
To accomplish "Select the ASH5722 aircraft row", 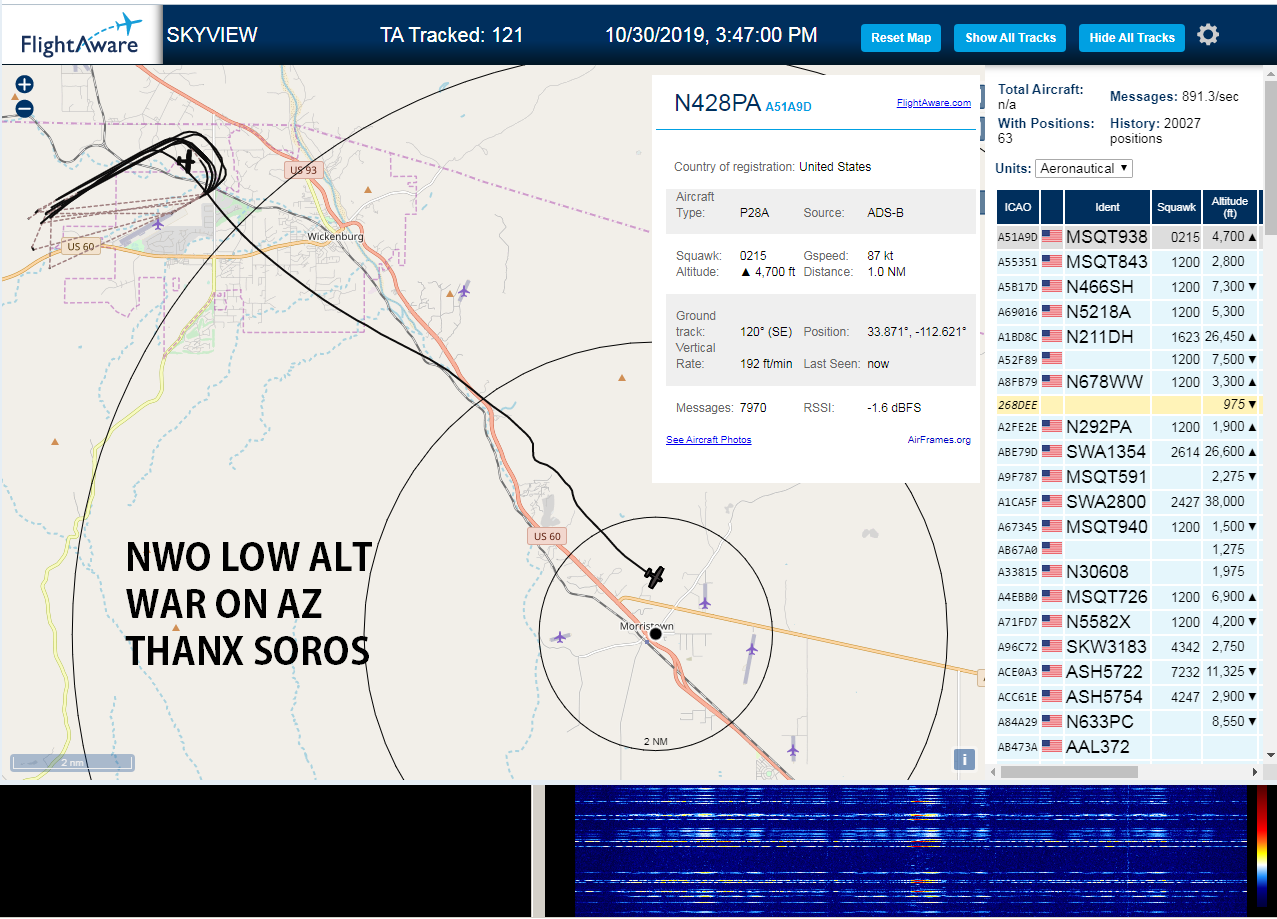I will click(1128, 672).
